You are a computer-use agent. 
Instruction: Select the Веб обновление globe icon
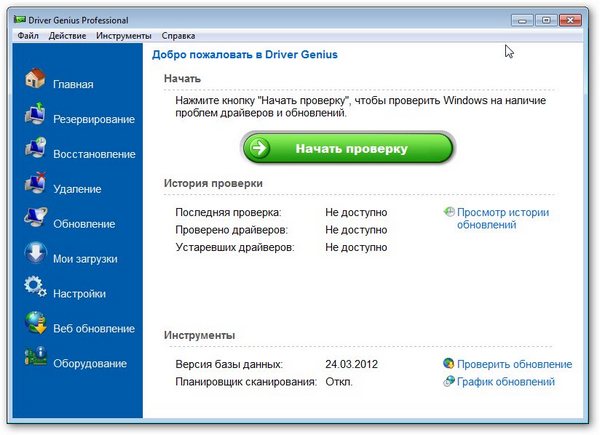coord(34,324)
